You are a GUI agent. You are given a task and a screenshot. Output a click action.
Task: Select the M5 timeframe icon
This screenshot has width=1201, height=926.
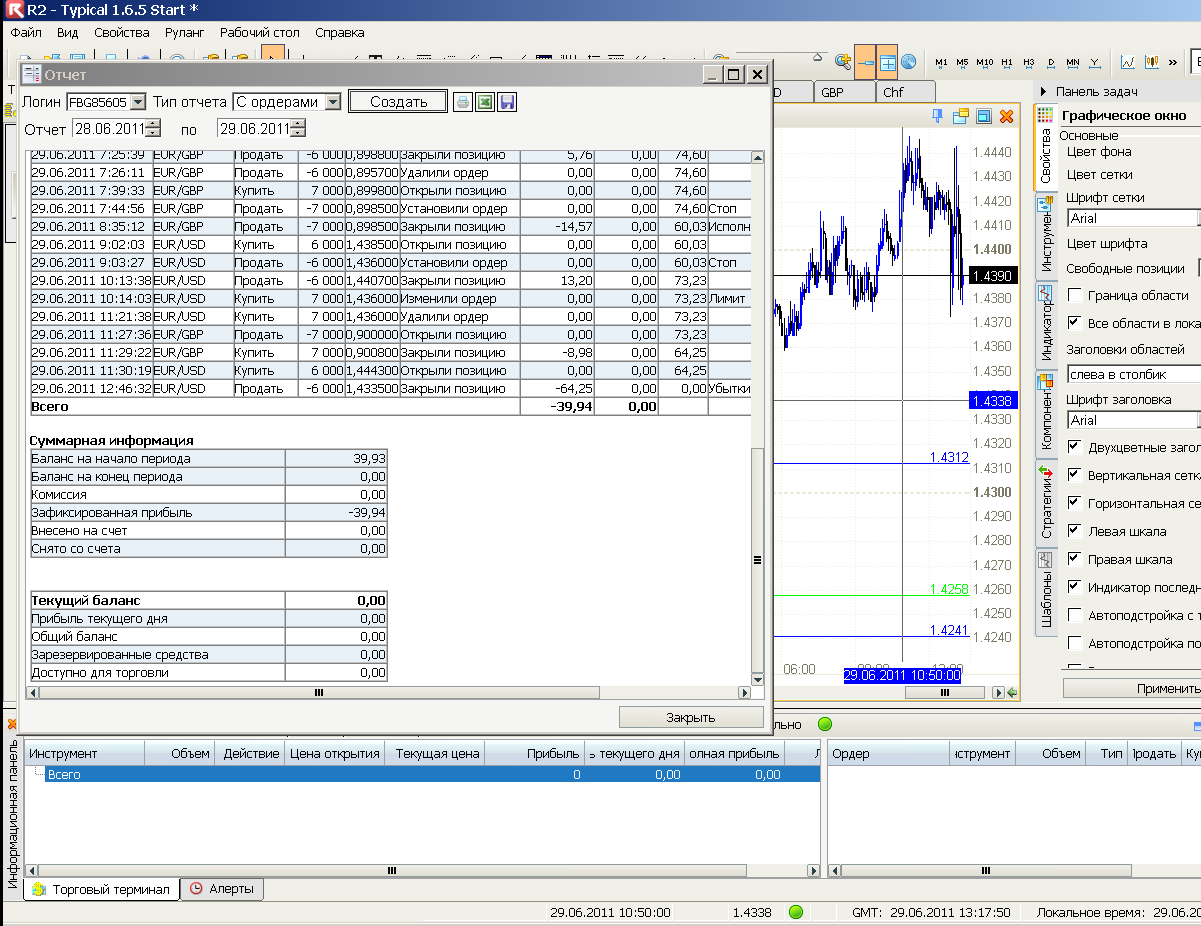tap(962, 62)
